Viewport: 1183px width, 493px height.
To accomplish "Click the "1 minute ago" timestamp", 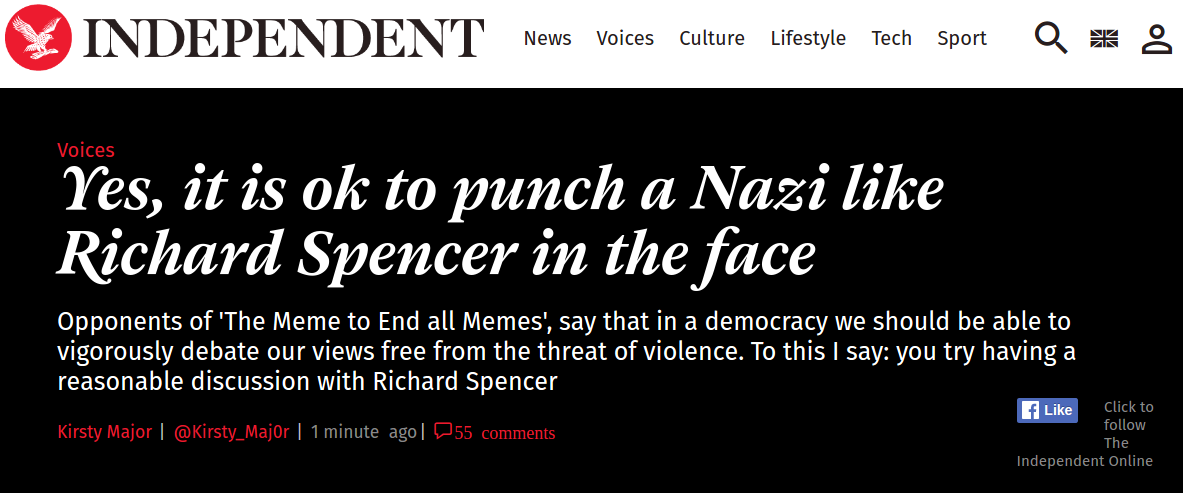I will click(363, 432).
